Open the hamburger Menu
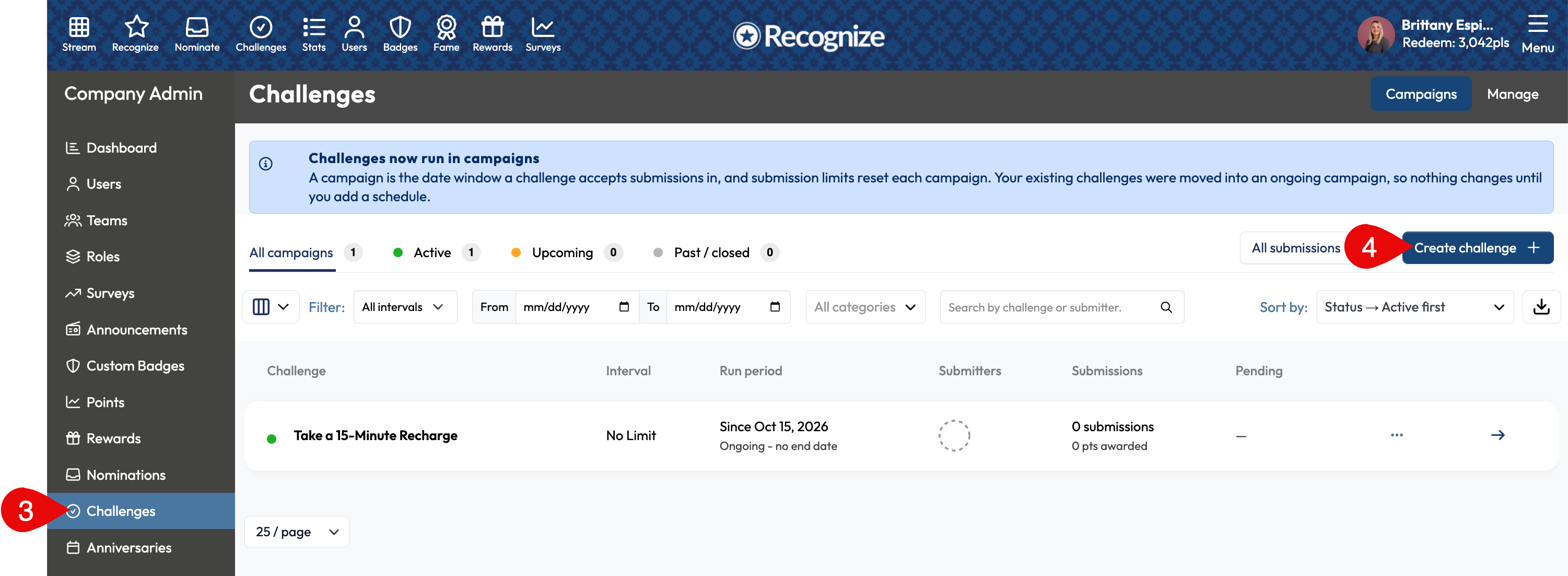The image size is (1568, 576). tap(1538, 34)
